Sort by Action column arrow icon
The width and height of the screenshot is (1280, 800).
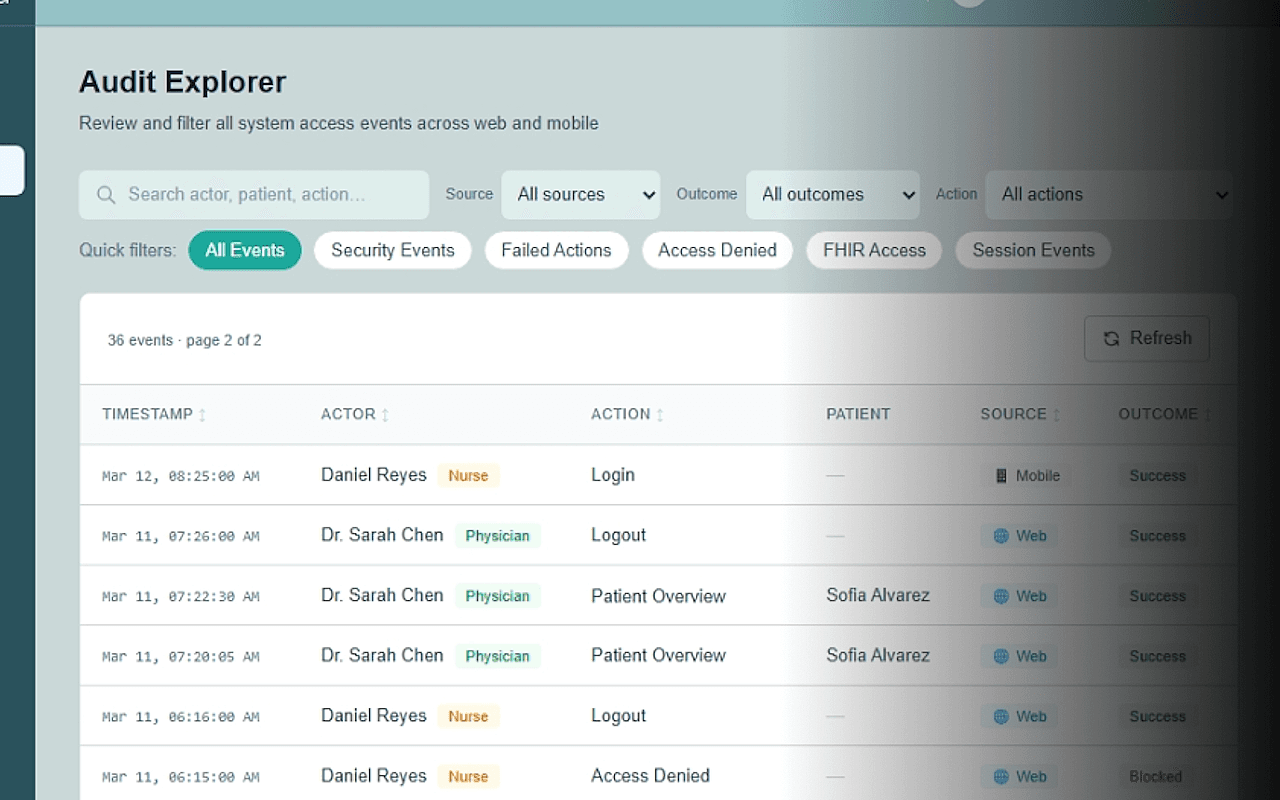coord(660,415)
